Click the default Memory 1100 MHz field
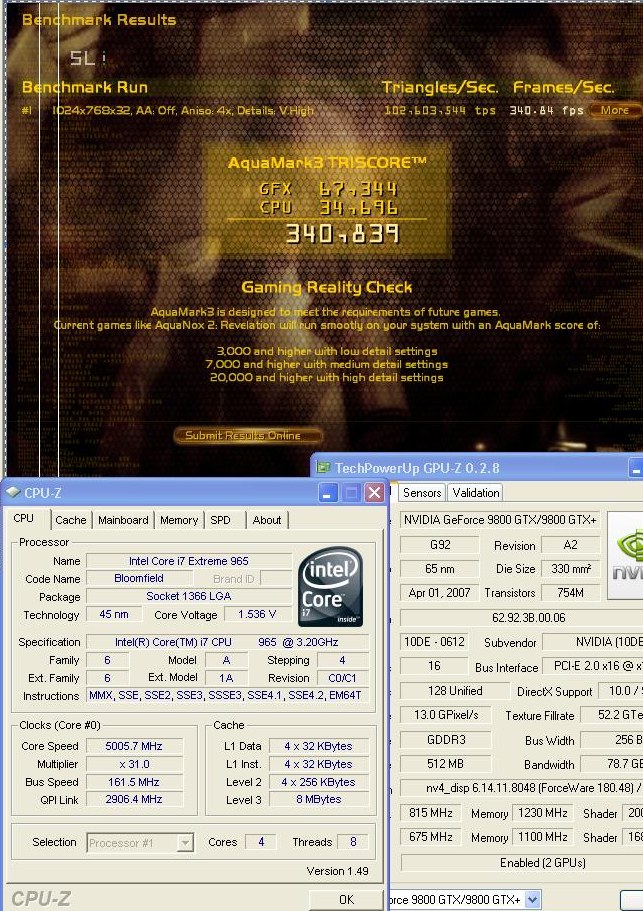Screen dimensions: 643x911 [543, 837]
